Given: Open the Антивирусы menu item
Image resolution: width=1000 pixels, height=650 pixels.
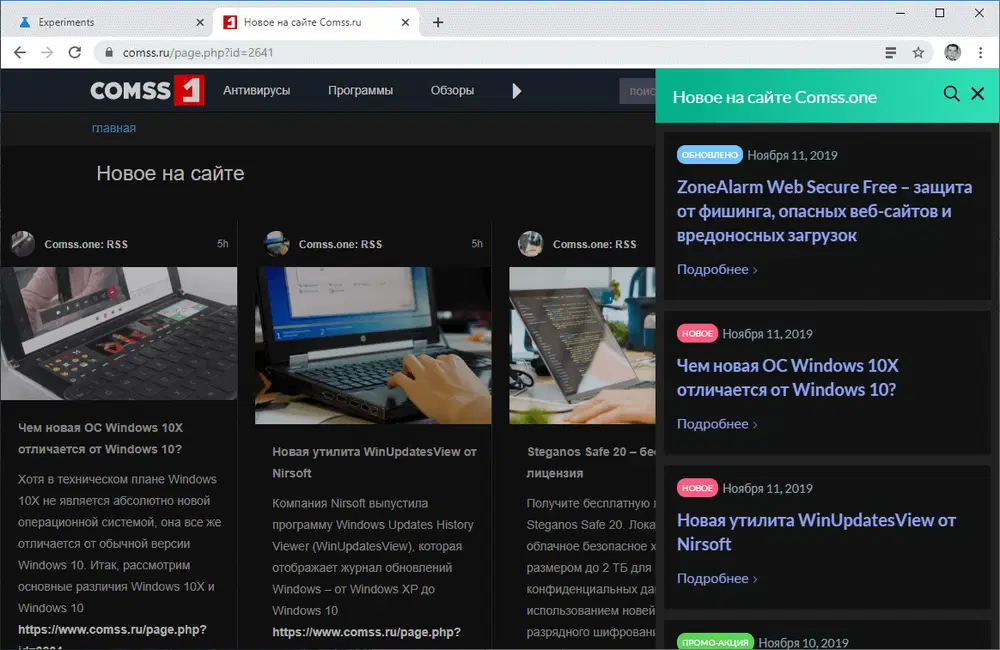Looking at the screenshot, I should coord(256,91).
